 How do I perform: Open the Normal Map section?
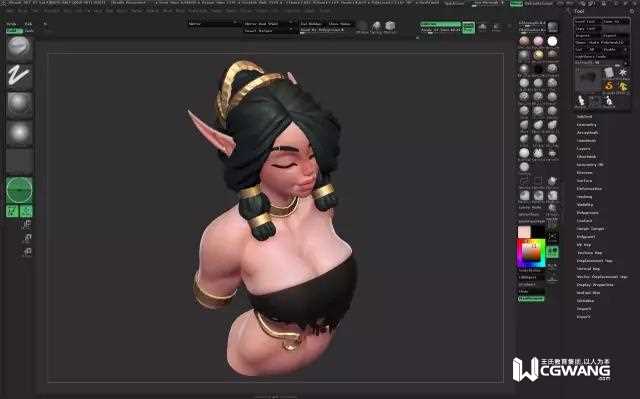(x=588, y=269)
